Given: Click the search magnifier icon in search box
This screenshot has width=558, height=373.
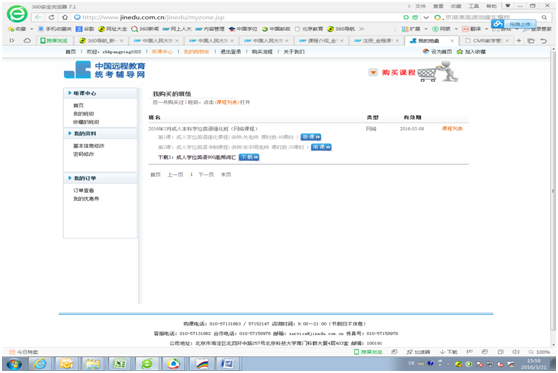Looking at the screenshot, I should [x=544, y=17].
